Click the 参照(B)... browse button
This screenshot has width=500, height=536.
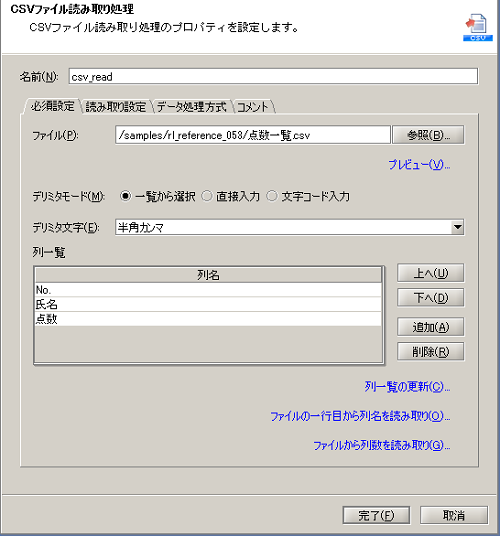coord(428,135)
